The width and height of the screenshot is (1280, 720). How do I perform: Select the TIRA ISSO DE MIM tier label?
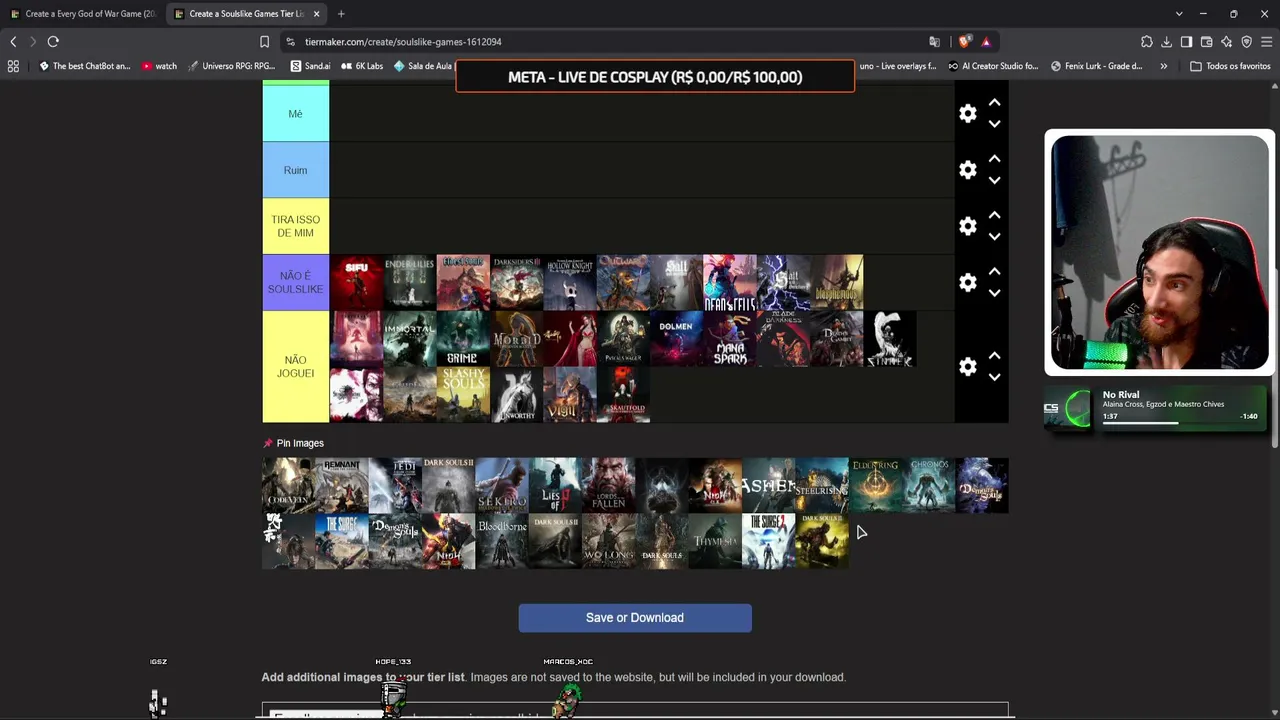[x=295, y=226]
